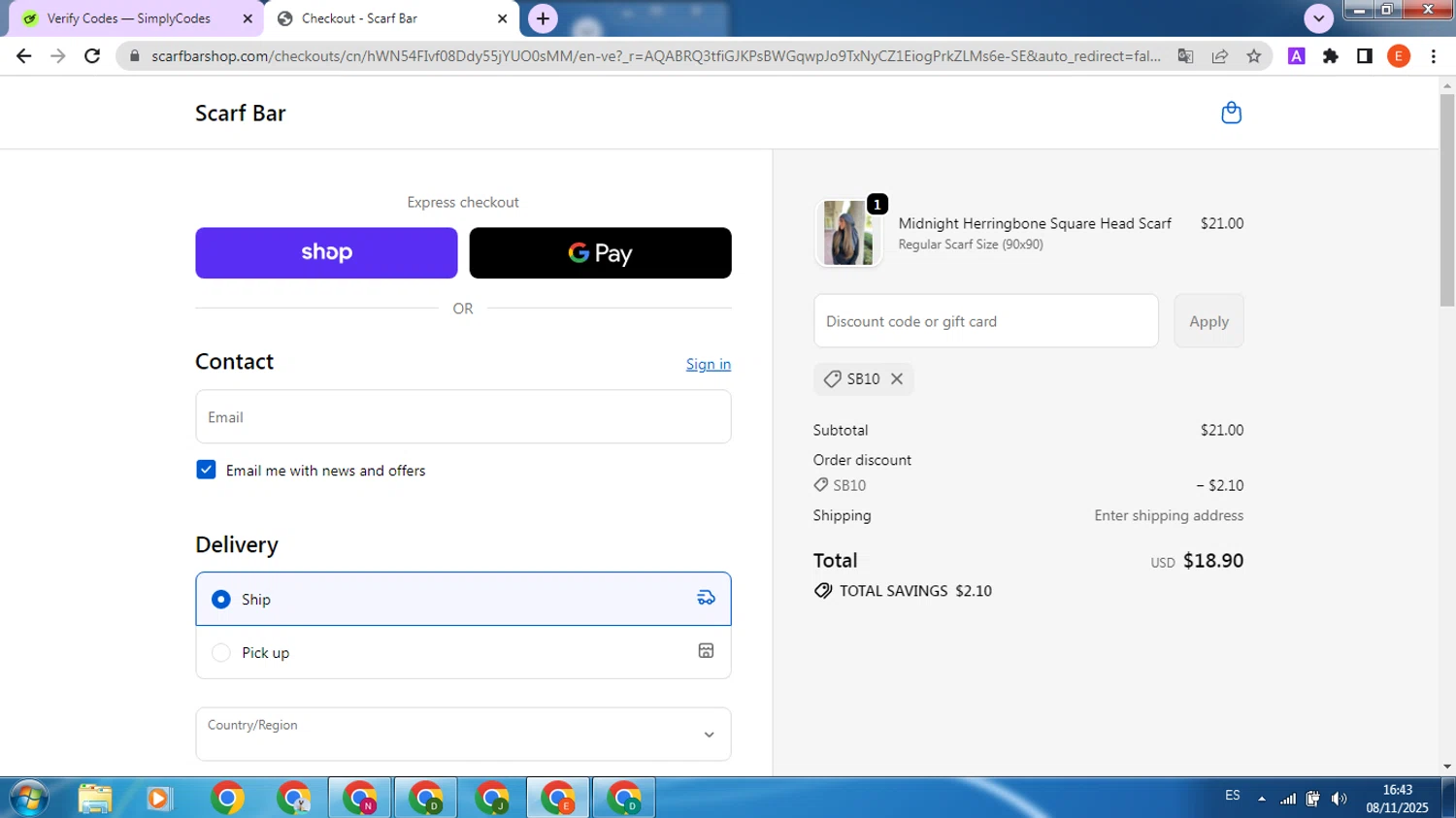Select the Checkout - Scarf Bar tab
The width and height of the screenshot is (1456, 818).
coord(393,18)
